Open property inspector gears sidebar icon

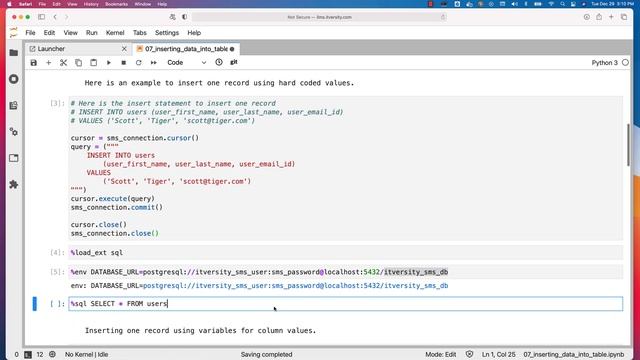point(13,132)
